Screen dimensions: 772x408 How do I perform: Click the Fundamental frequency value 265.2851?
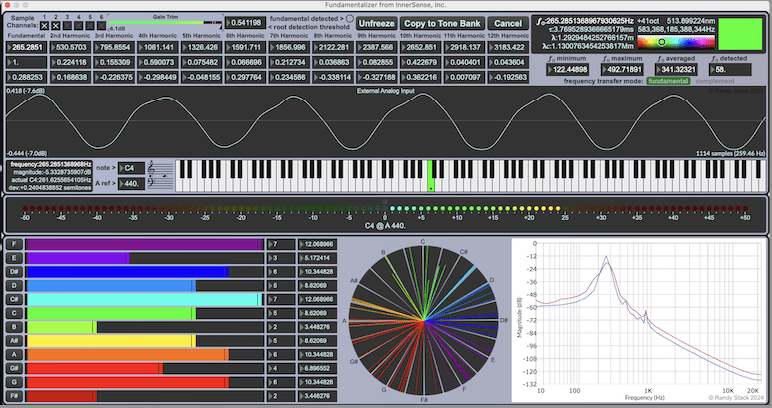tap(26, 46)
